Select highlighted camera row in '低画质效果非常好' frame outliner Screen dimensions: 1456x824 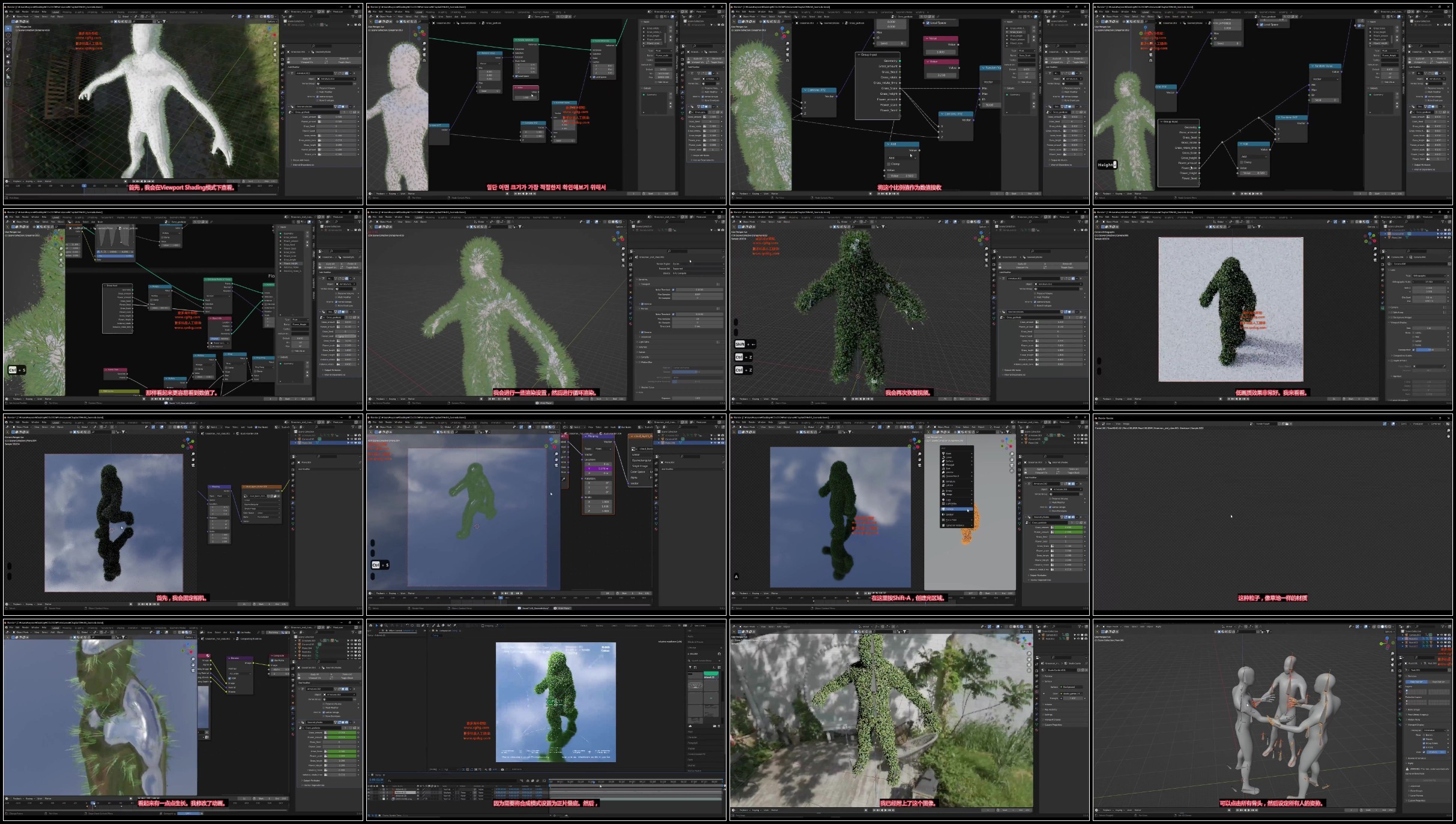pos(1417,233)
